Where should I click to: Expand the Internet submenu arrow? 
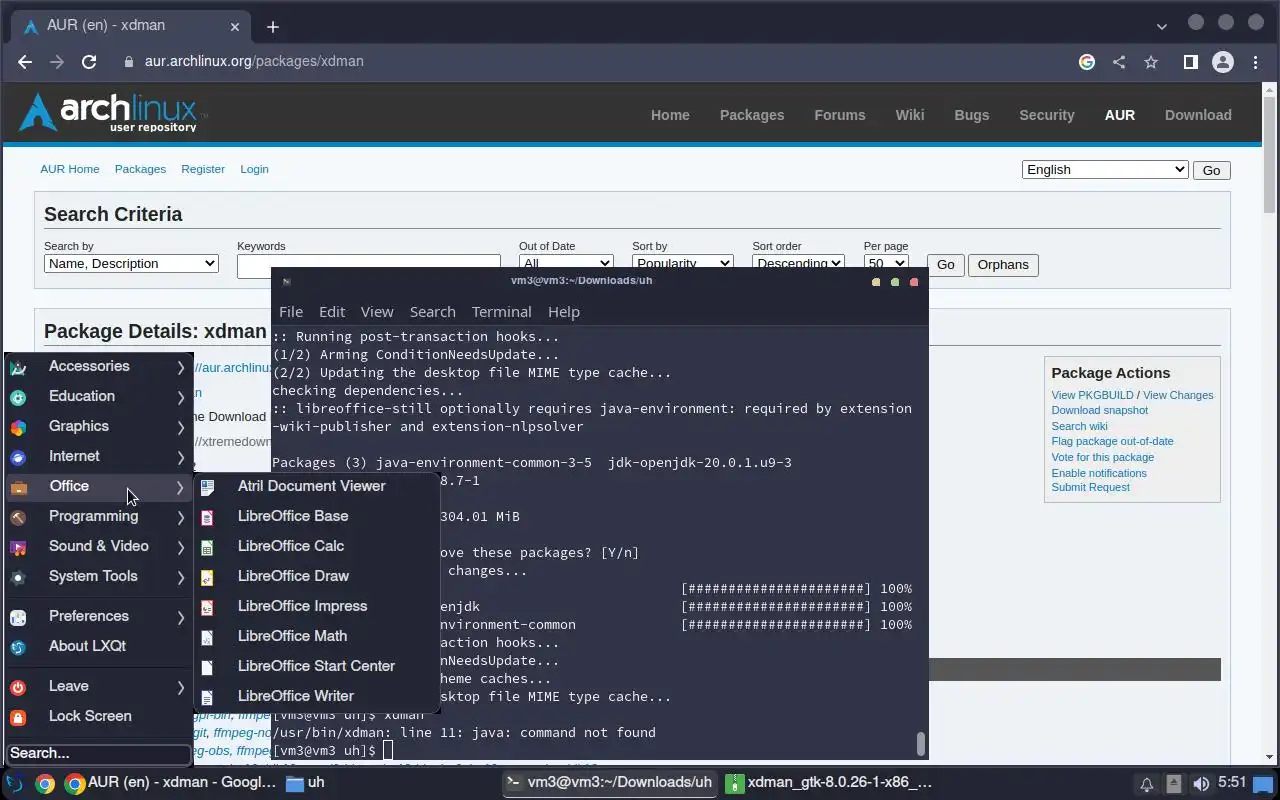point(181,457)
